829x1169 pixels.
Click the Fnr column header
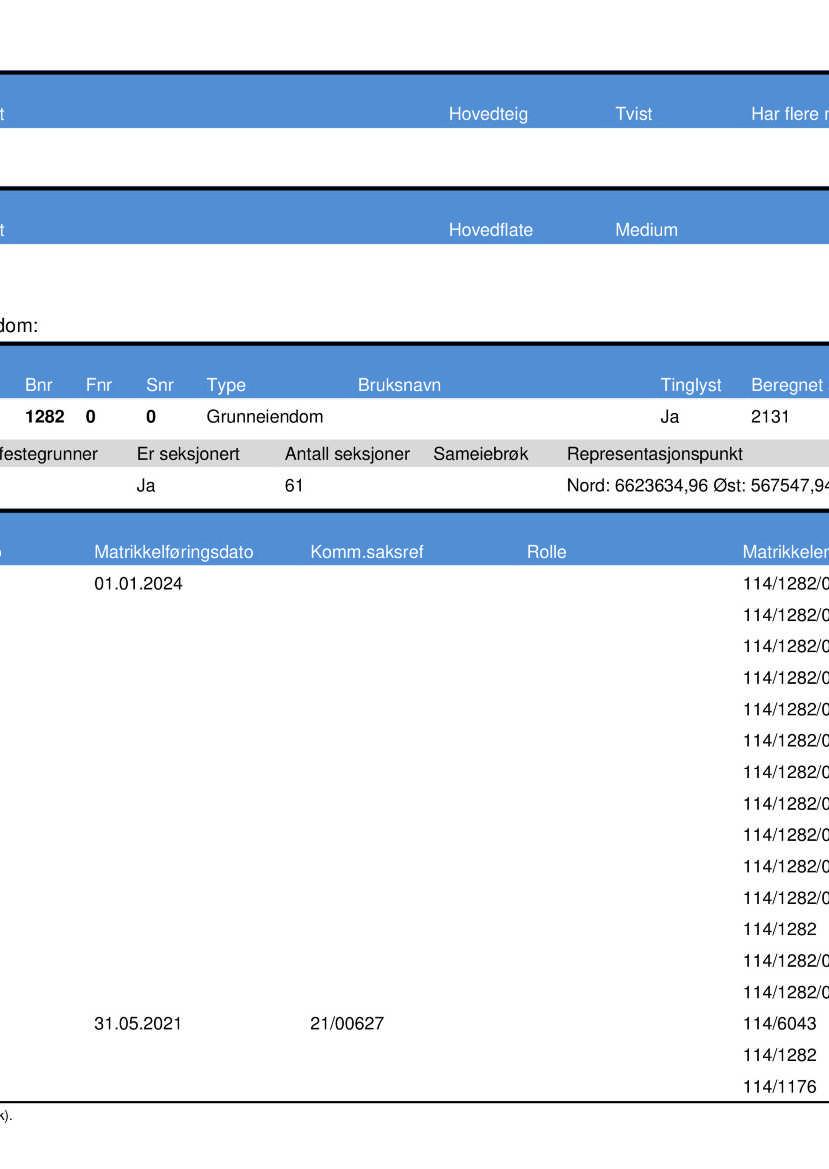[x=98, y=385]
